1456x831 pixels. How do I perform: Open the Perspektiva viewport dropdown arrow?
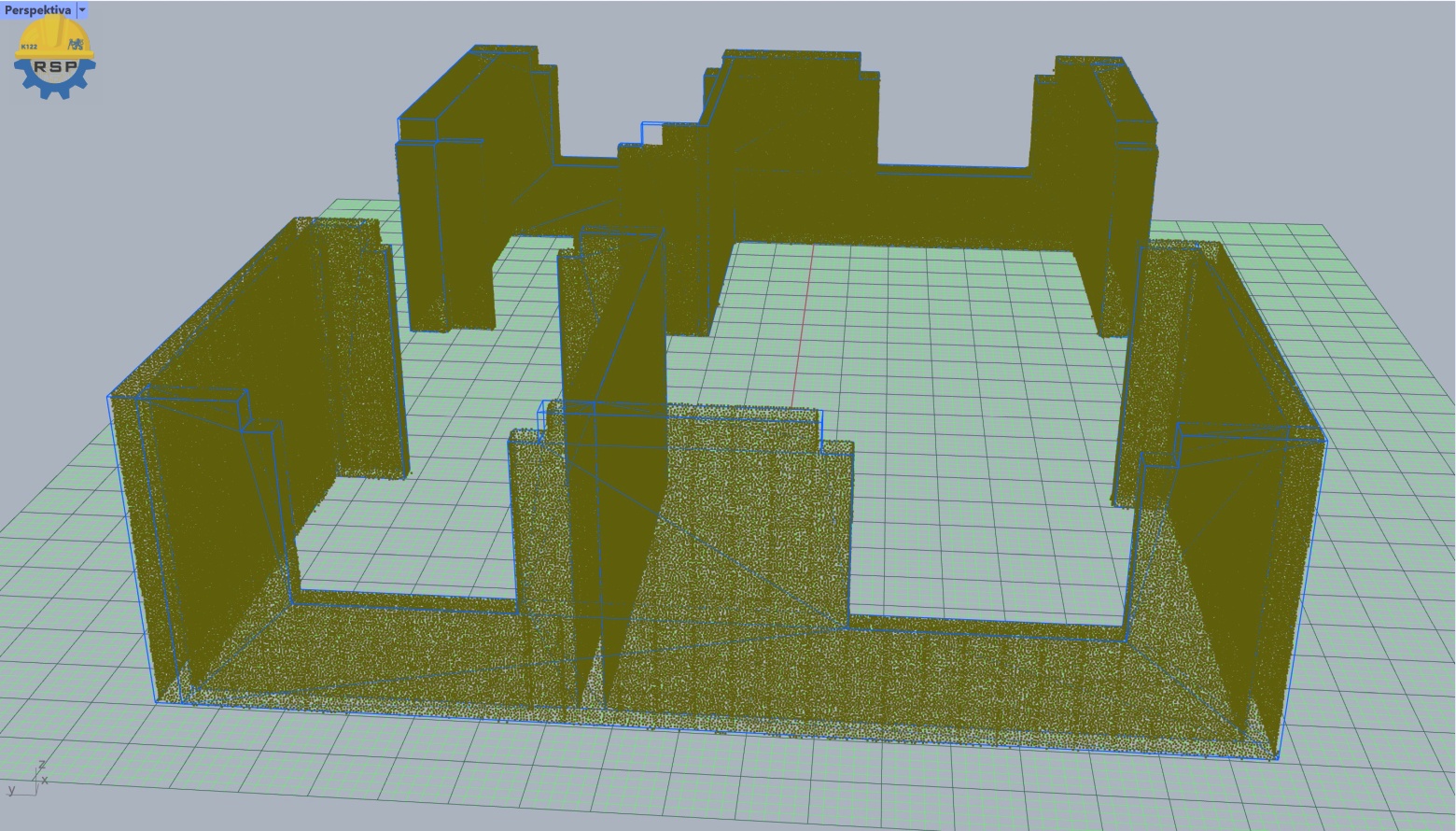82,10
